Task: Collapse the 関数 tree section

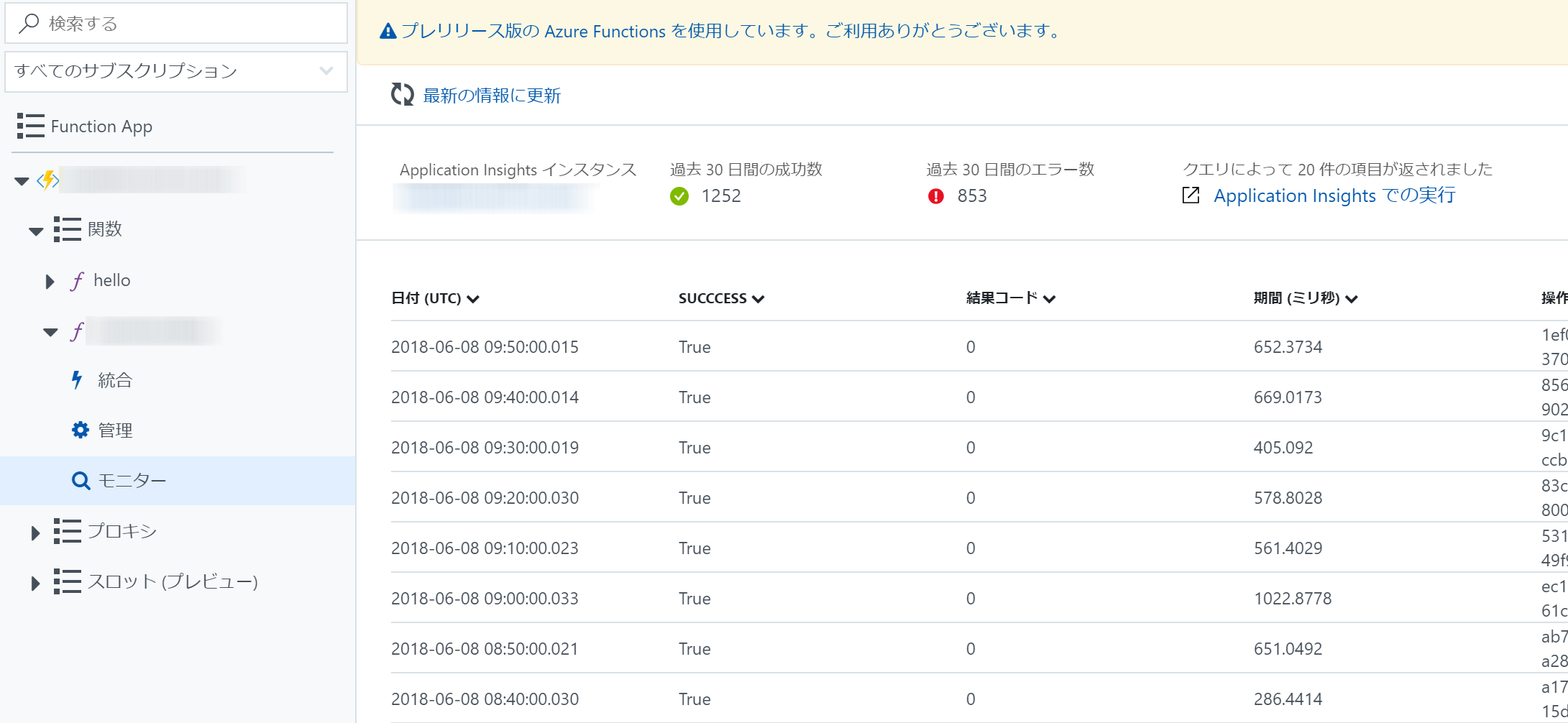Action: (x=36, y=231)
